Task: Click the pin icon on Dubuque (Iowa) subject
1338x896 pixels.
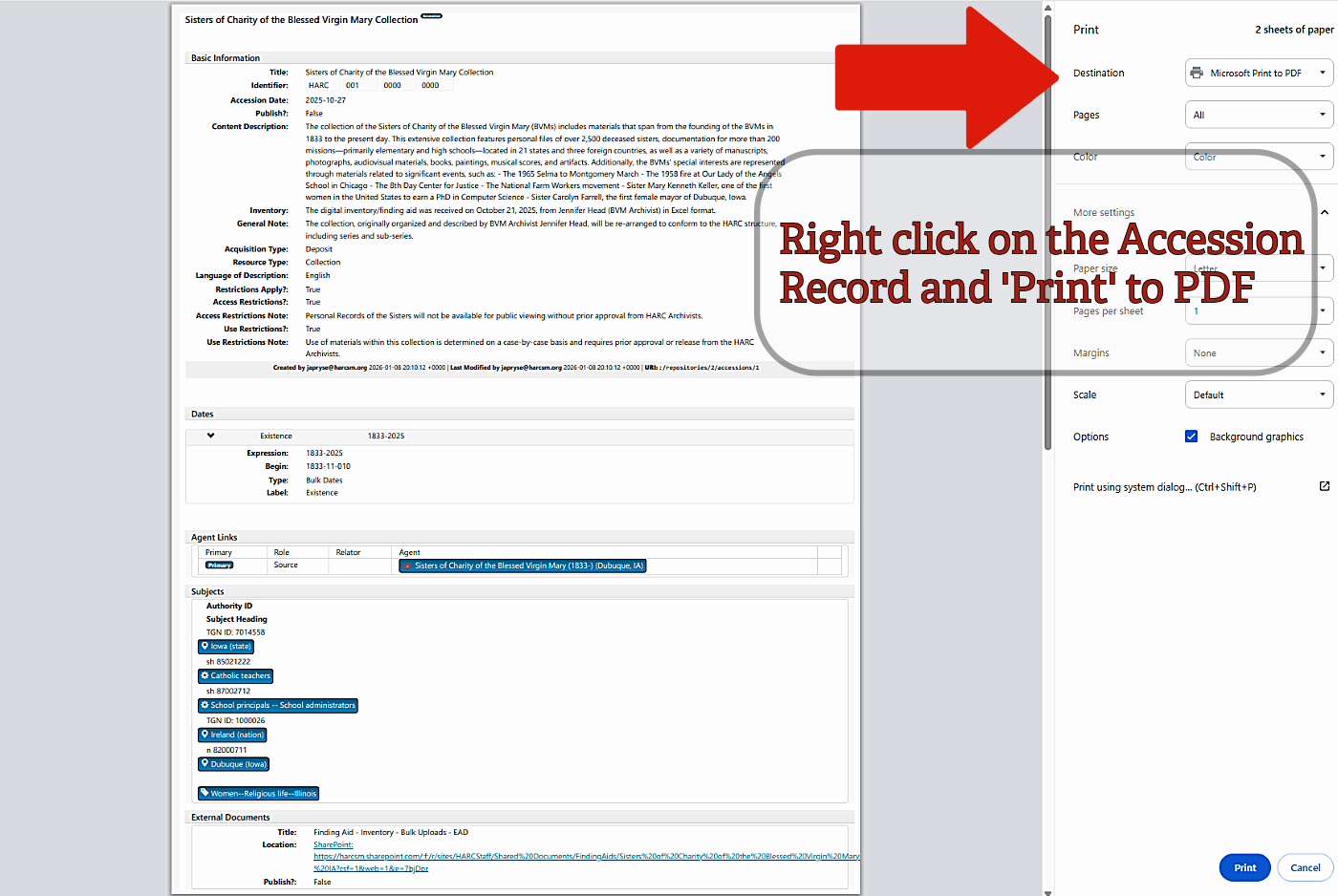Action: point(205,763)
